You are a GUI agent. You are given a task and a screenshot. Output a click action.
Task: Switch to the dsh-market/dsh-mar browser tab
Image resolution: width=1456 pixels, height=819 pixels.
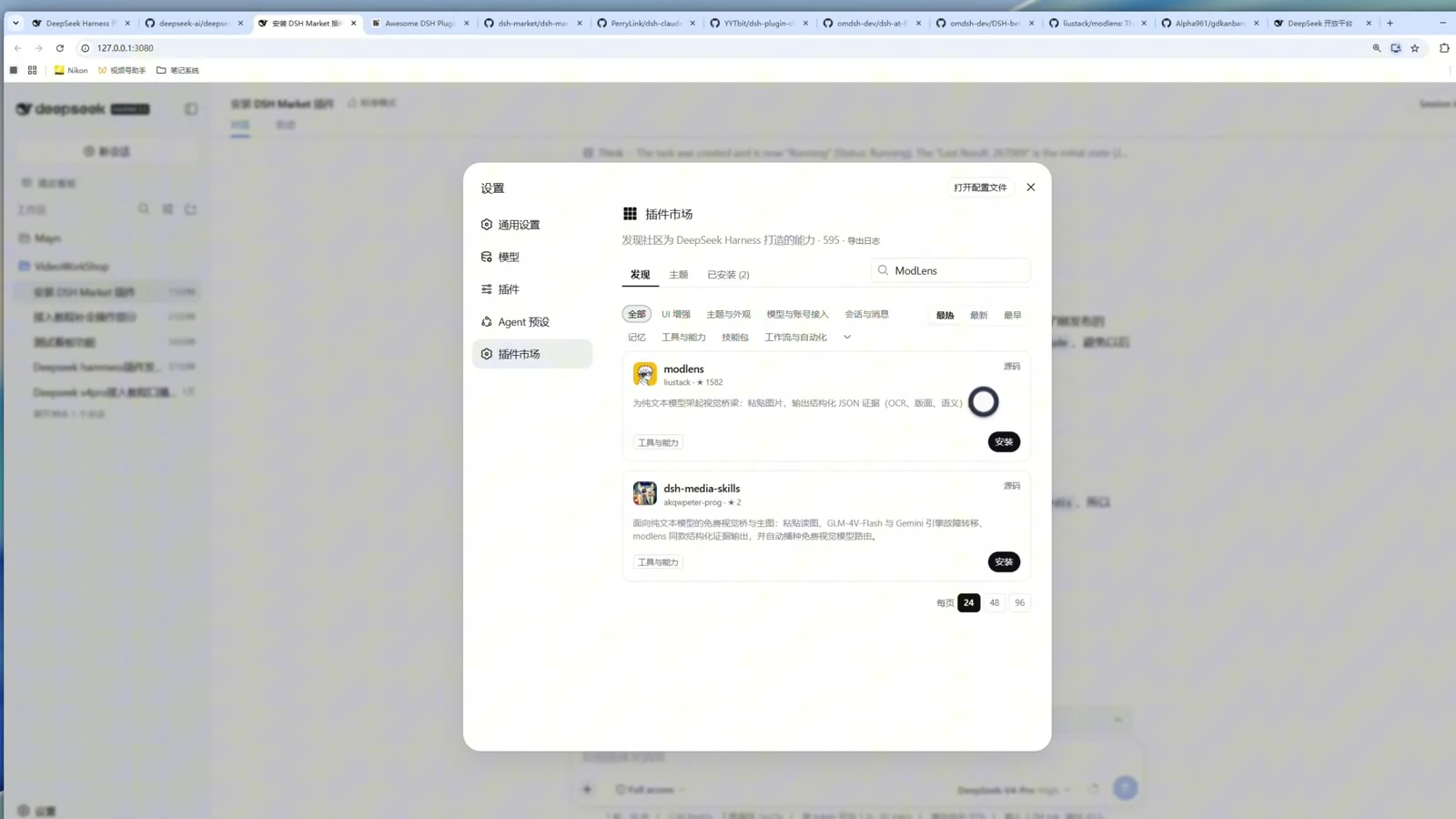click(532, 23)
